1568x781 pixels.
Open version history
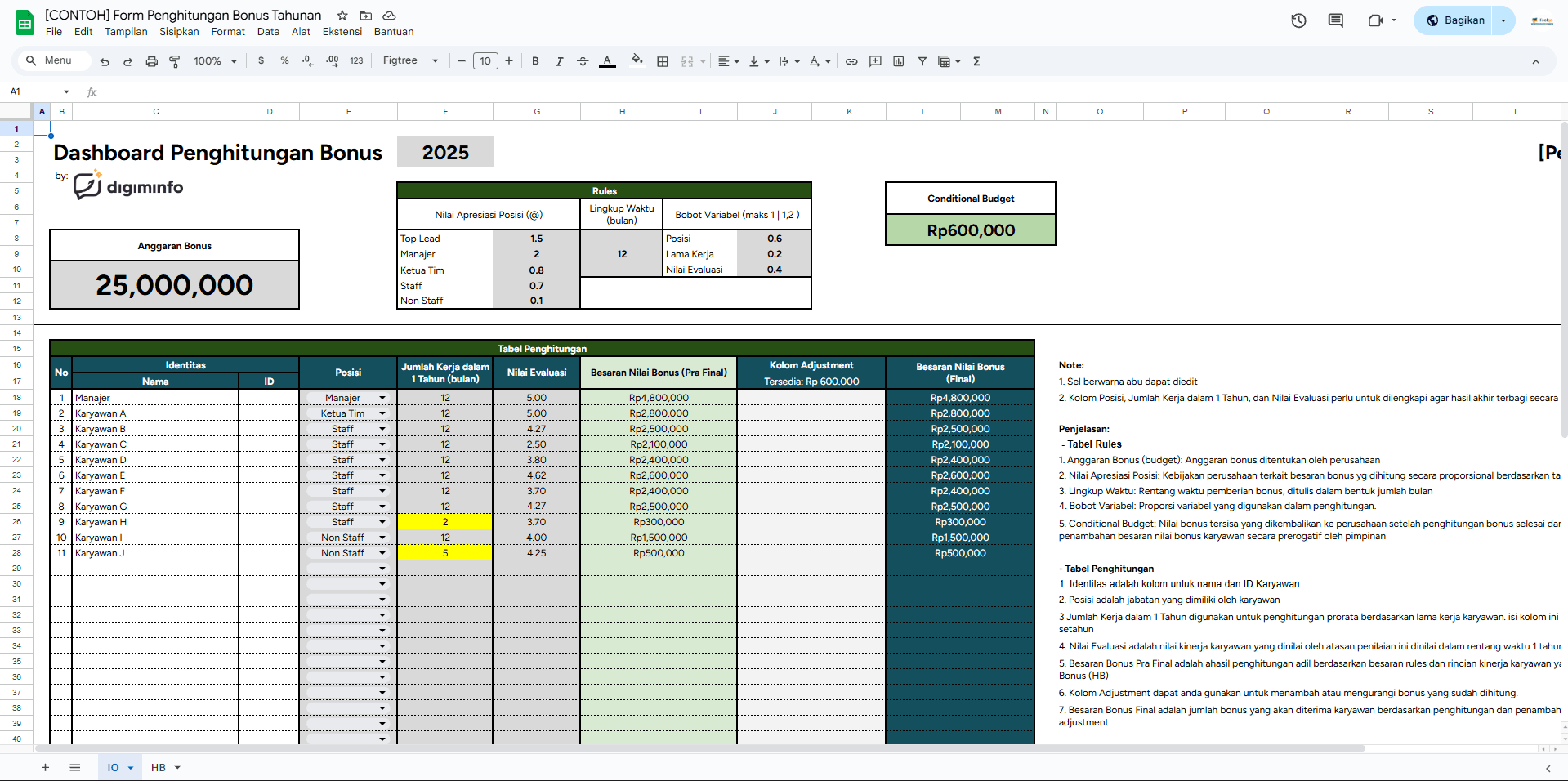pos(1298,20)
